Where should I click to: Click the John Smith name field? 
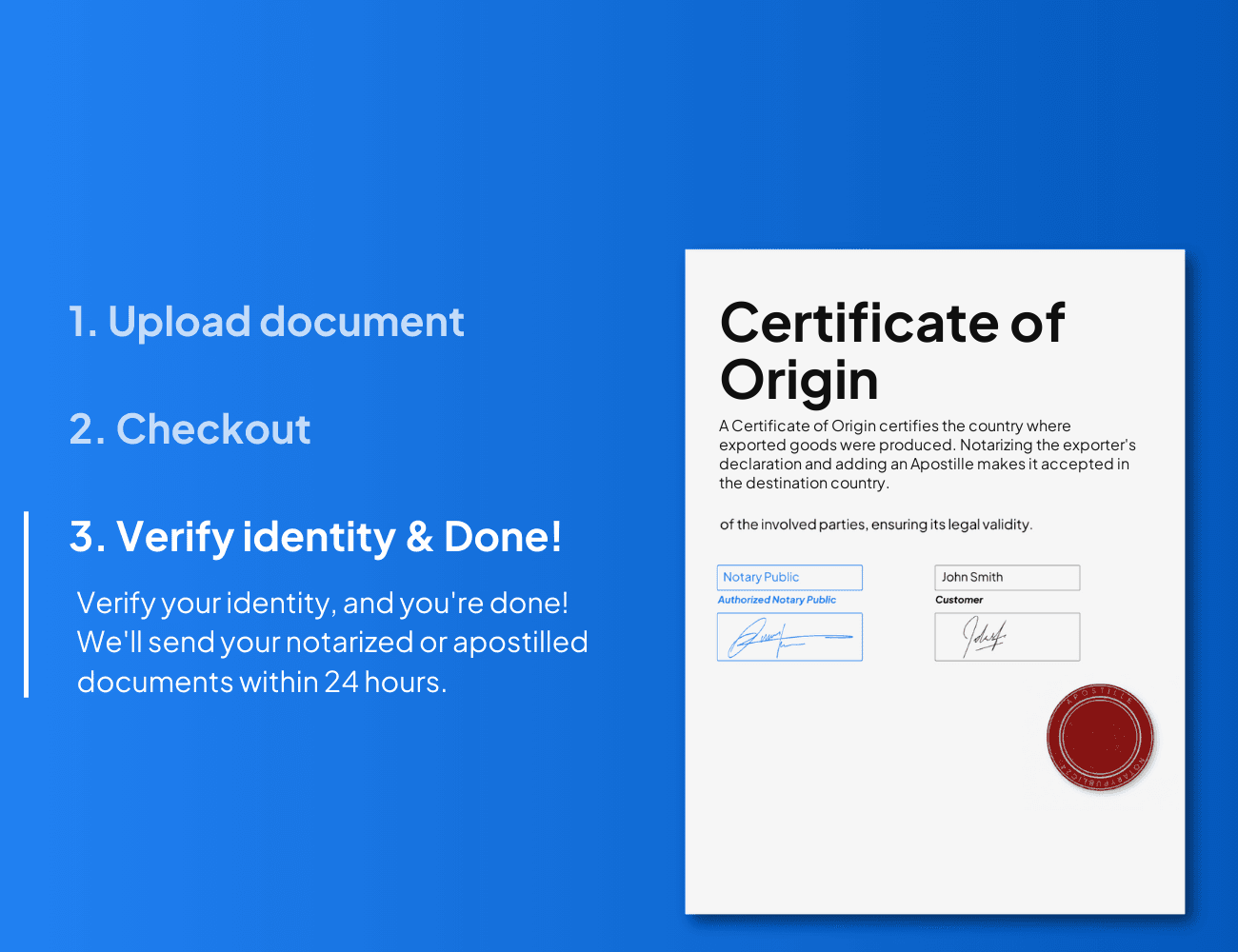pyautogui.click(x=1008, y=577)
